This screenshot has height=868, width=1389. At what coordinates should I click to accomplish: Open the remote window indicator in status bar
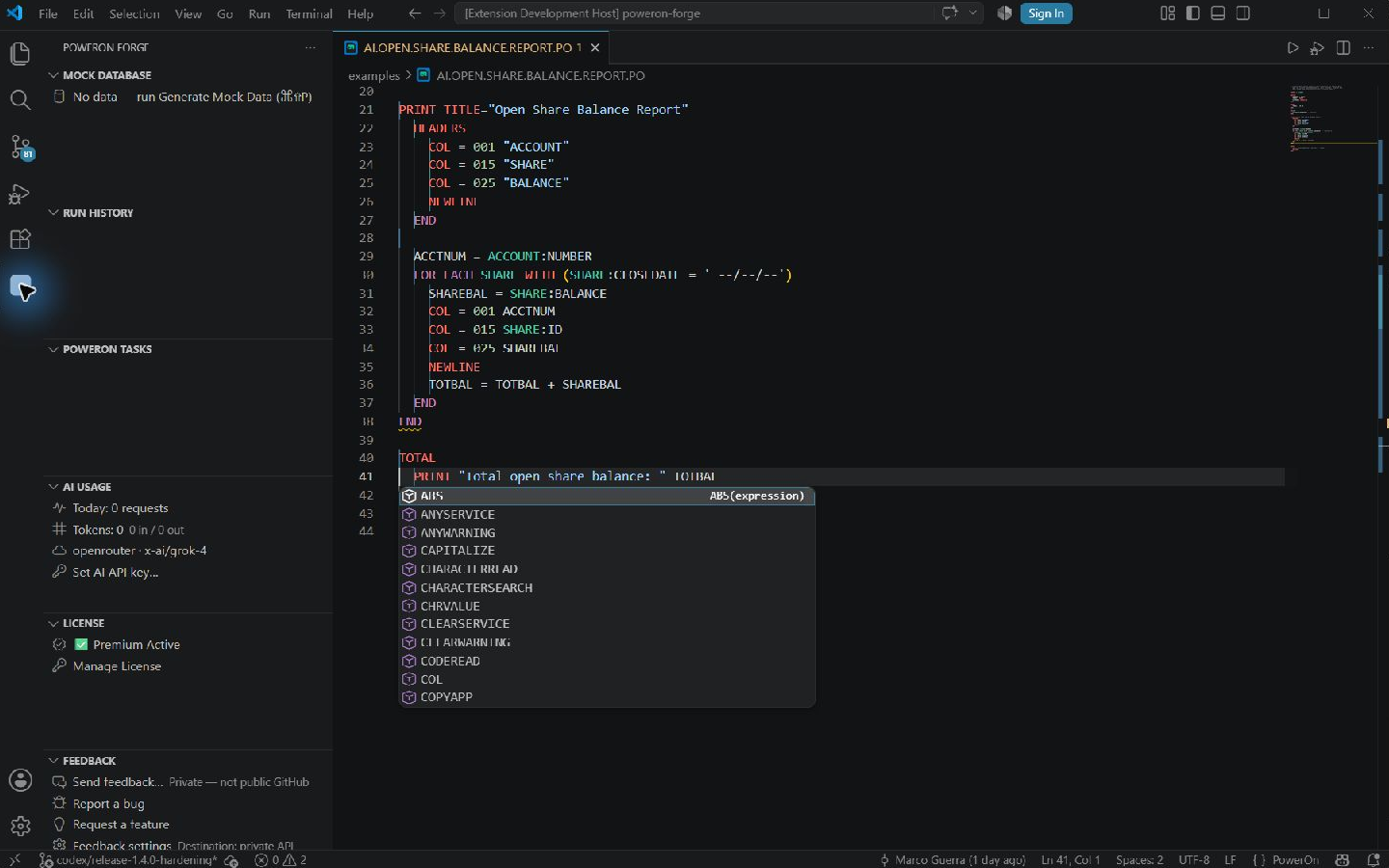tap(14, 859)
